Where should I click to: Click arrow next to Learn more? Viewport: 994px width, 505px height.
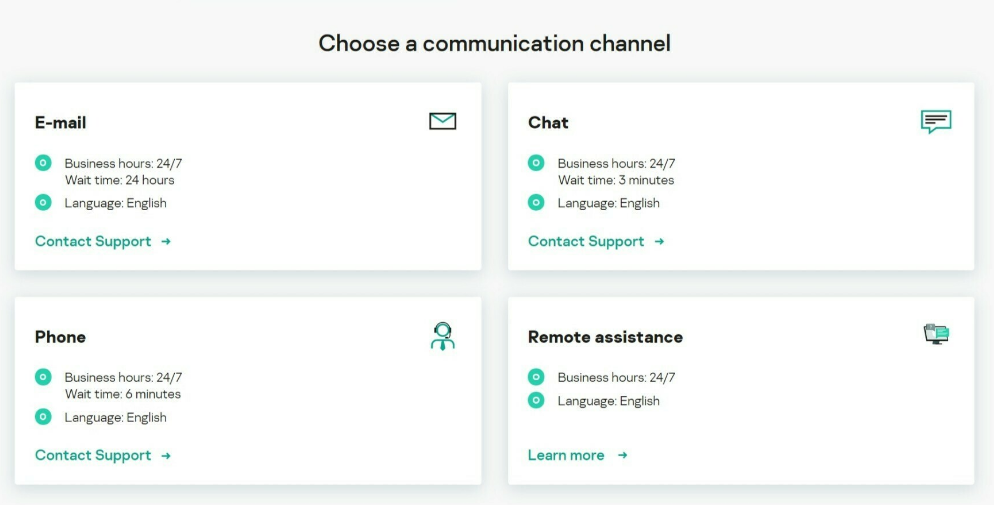coord(622,455)
